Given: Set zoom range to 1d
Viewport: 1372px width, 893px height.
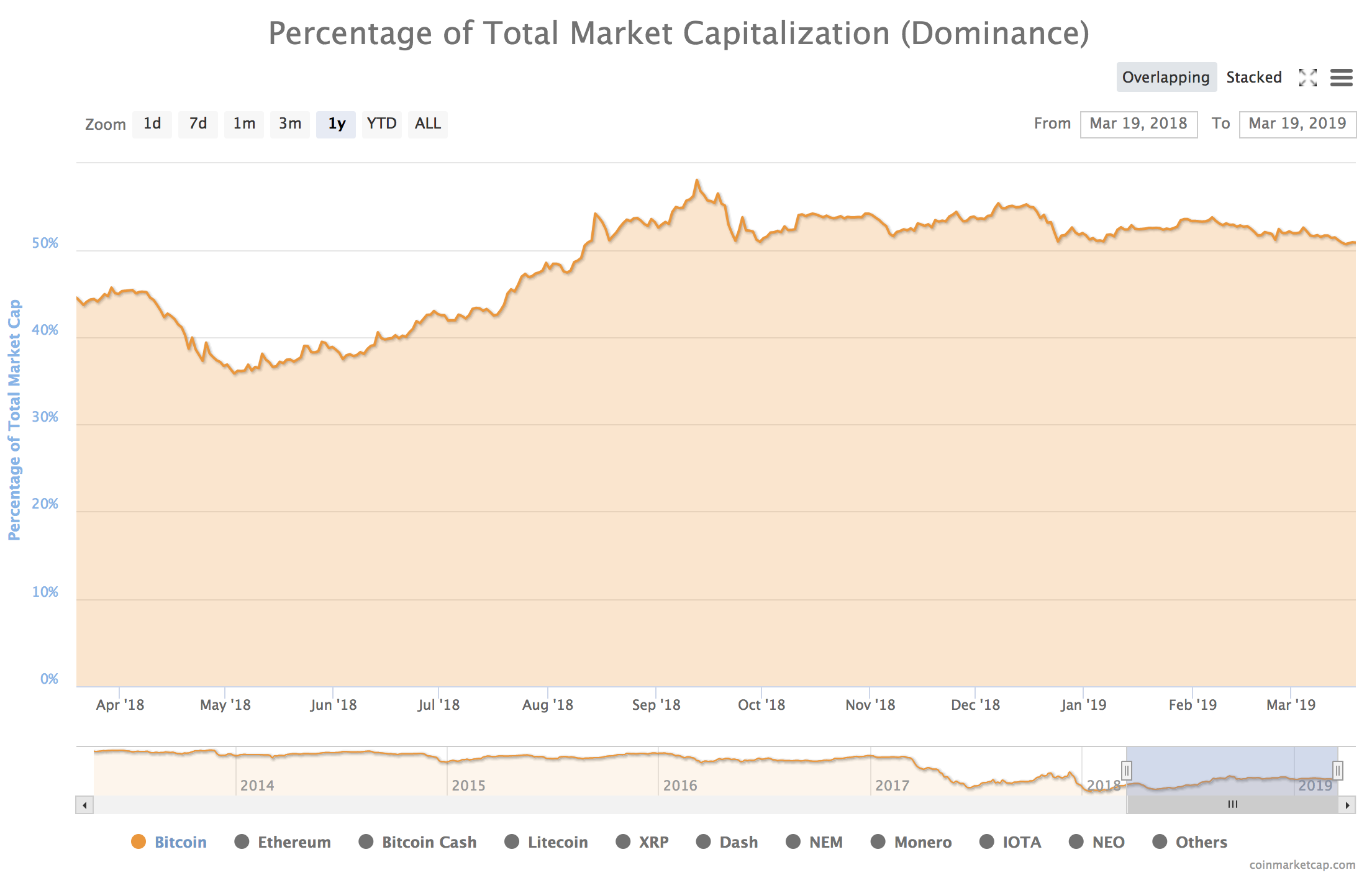Looking at the screenshot, I should click(x=152, y=124).
